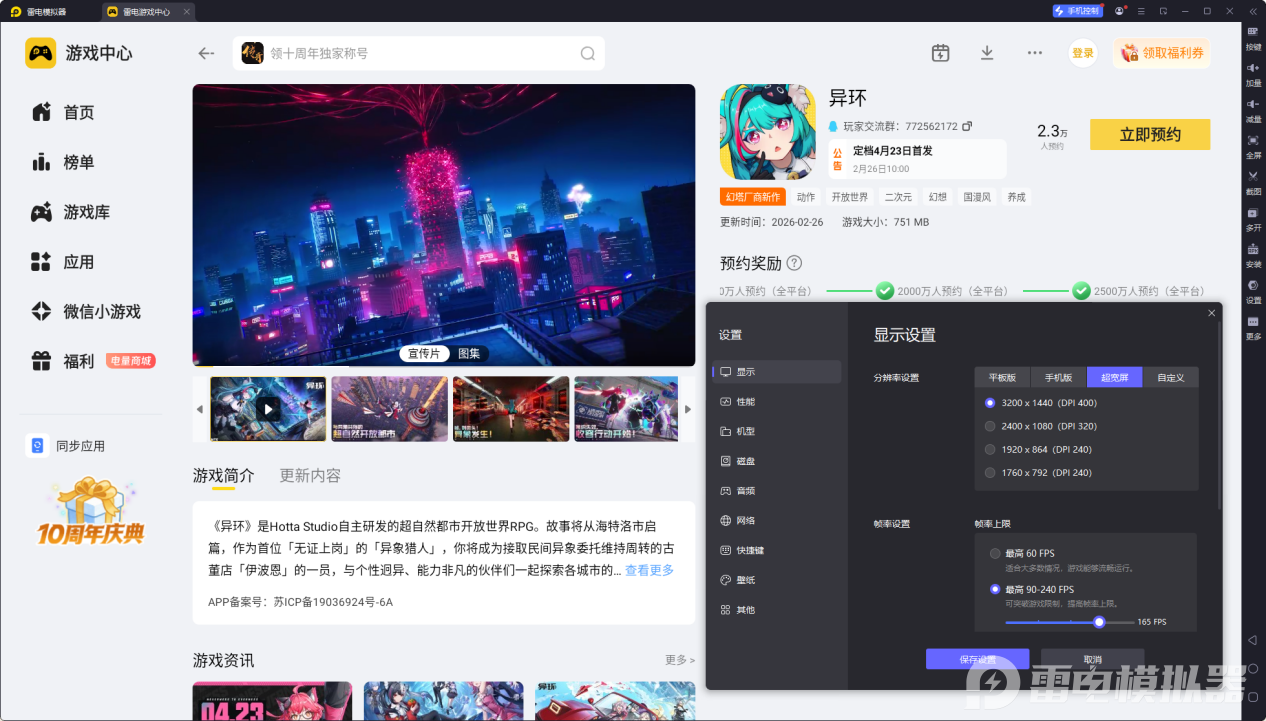Toggle 全屏 fullscreen in right toolbar
1266x721 pixels.
coord(1253,146)
